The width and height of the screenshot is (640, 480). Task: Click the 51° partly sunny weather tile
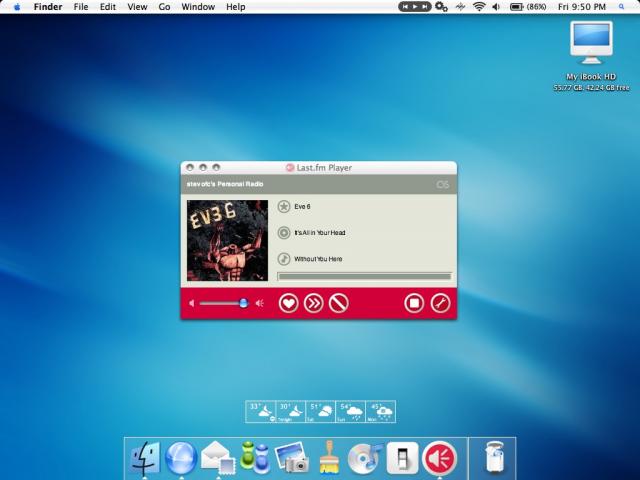click(x=320, y=412)
